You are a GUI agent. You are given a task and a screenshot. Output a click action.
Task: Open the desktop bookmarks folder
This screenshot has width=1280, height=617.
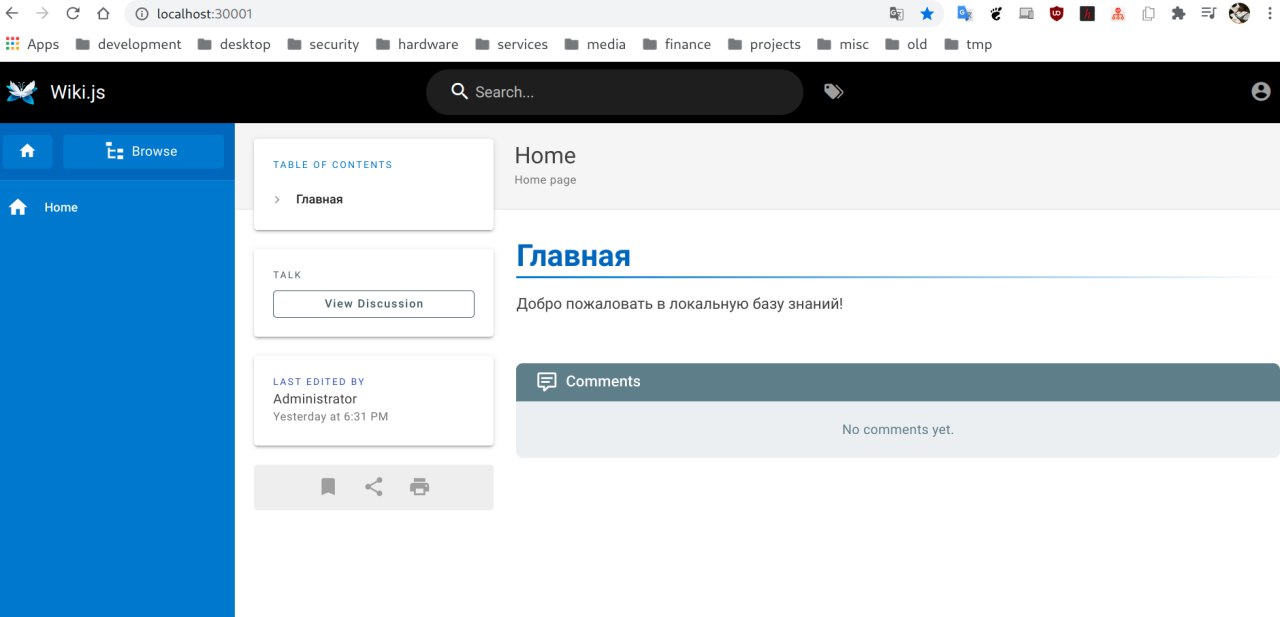234,44
